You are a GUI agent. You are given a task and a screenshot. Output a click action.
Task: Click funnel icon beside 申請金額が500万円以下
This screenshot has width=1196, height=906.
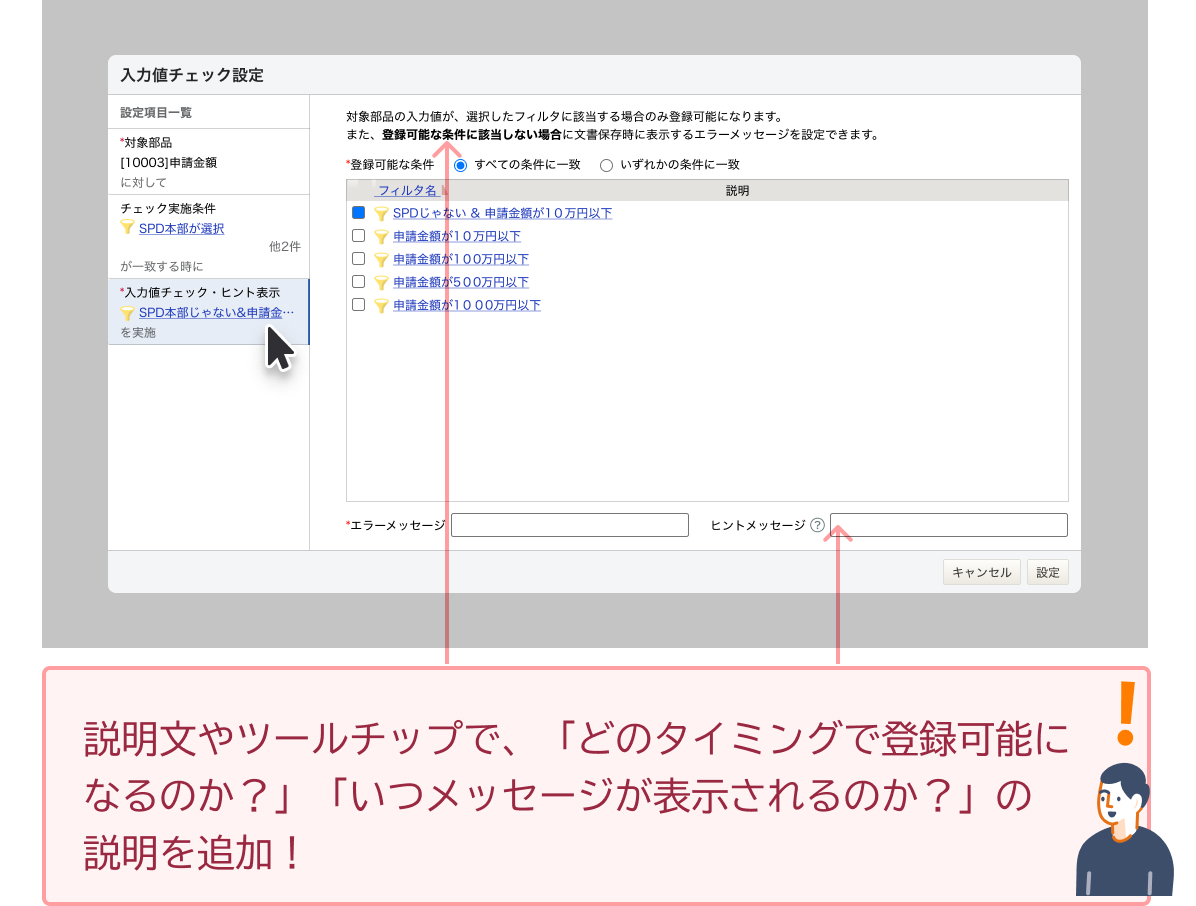click(x=381, y=283)
